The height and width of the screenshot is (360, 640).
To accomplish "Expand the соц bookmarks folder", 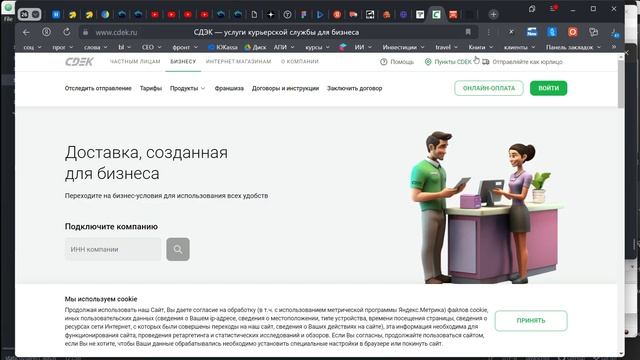I will pos(32,47).
